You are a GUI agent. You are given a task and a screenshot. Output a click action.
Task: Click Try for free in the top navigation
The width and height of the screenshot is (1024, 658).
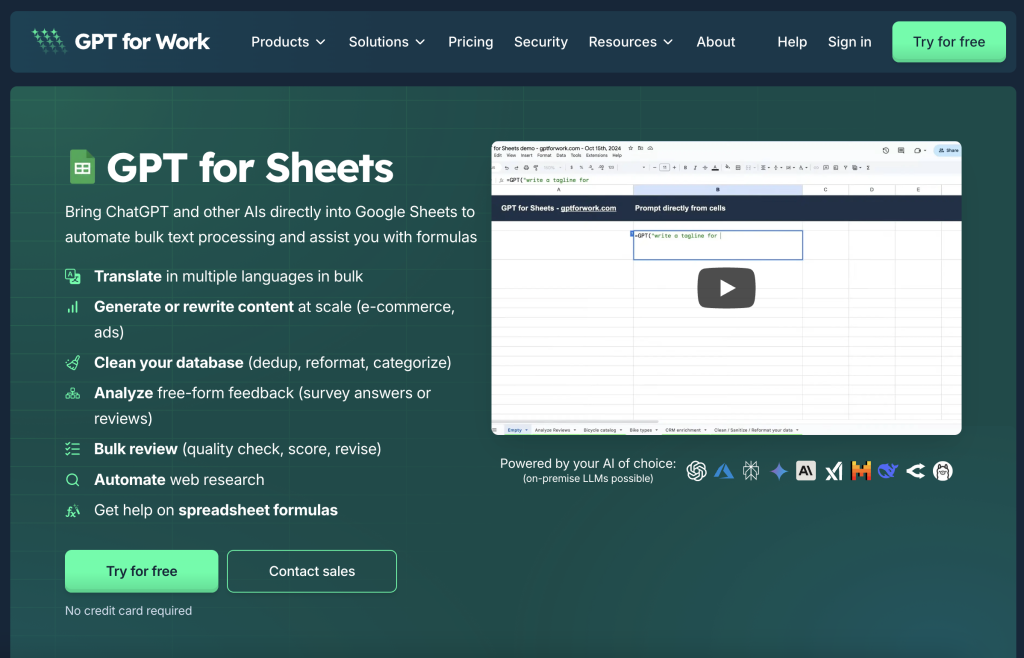949,42
